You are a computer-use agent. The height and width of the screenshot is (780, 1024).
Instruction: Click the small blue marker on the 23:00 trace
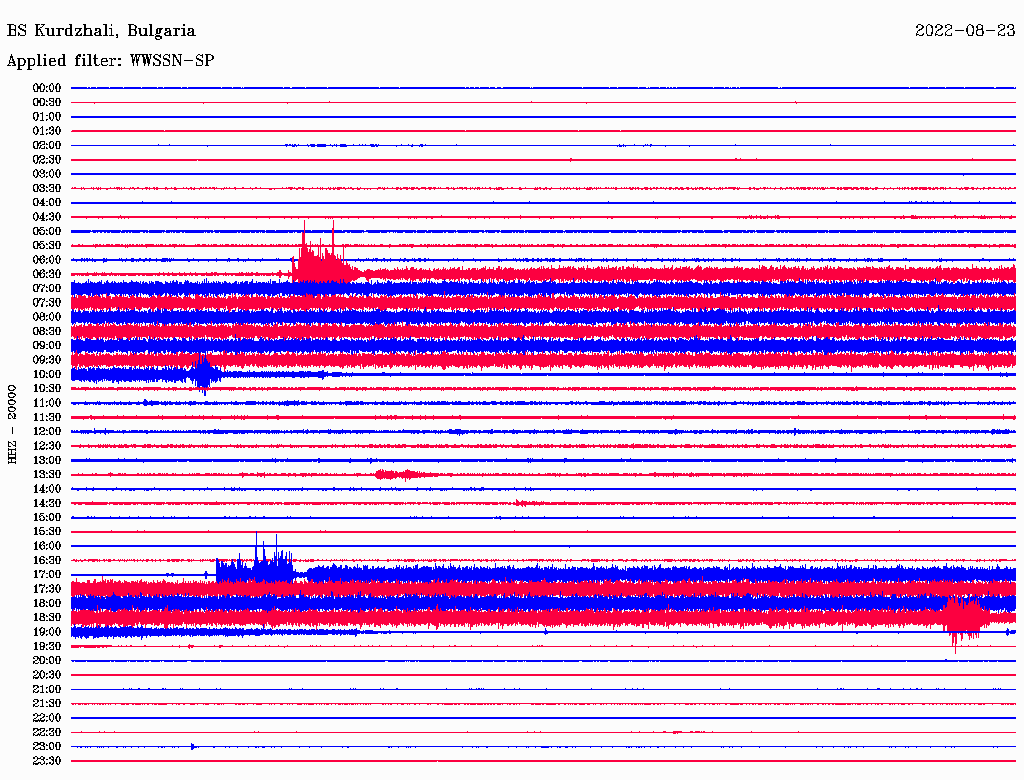click(193, 747)
